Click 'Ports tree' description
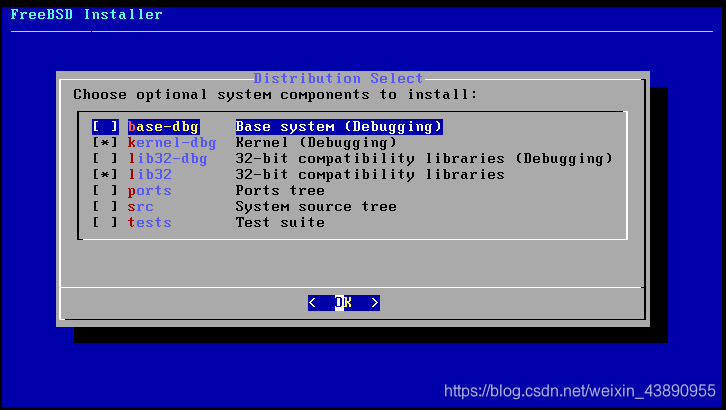Screen dimensions: 726x410 pyautogui.click(x=280, y=190)
